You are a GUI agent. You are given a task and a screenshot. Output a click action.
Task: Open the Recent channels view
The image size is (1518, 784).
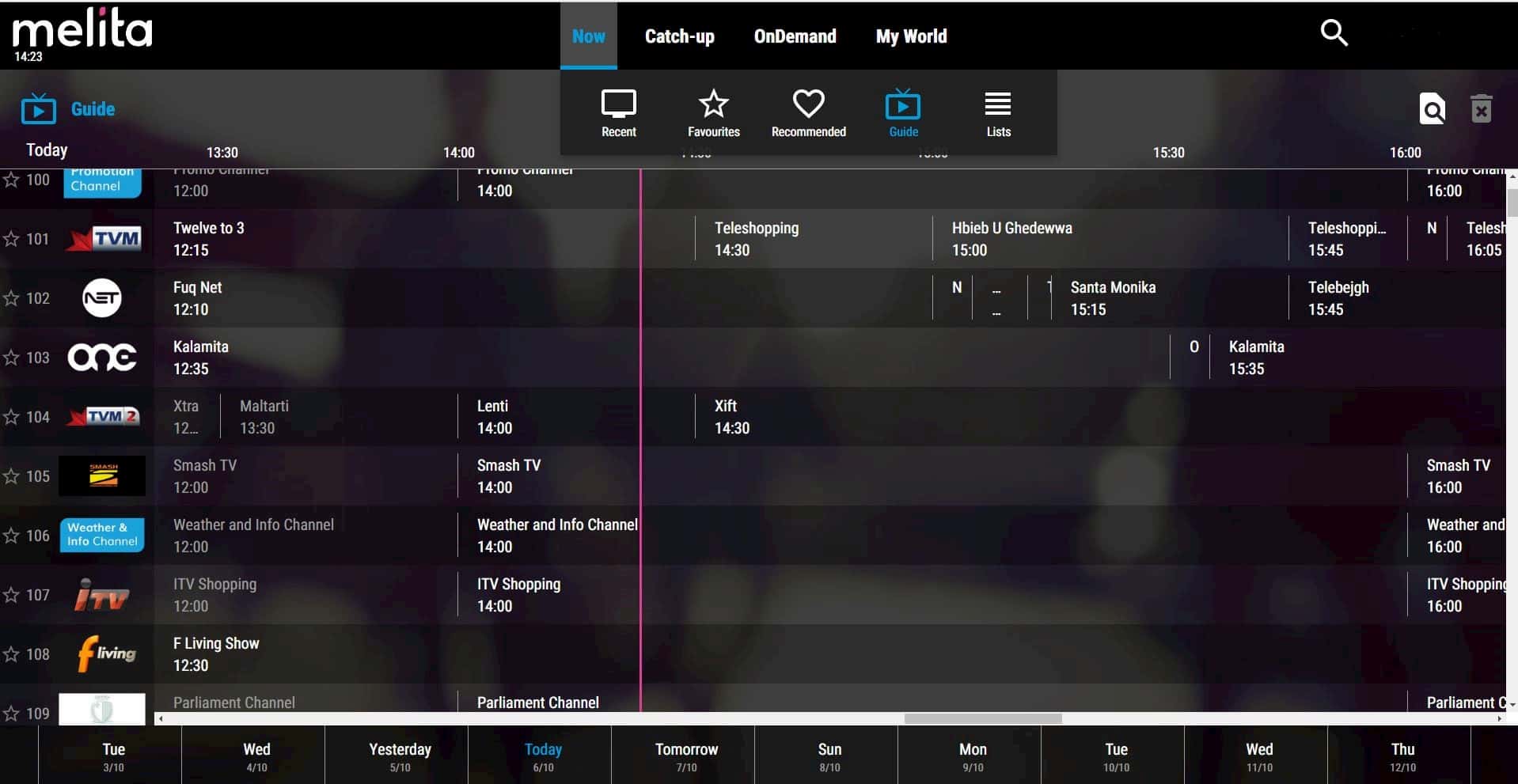click(x=618, y=113)
